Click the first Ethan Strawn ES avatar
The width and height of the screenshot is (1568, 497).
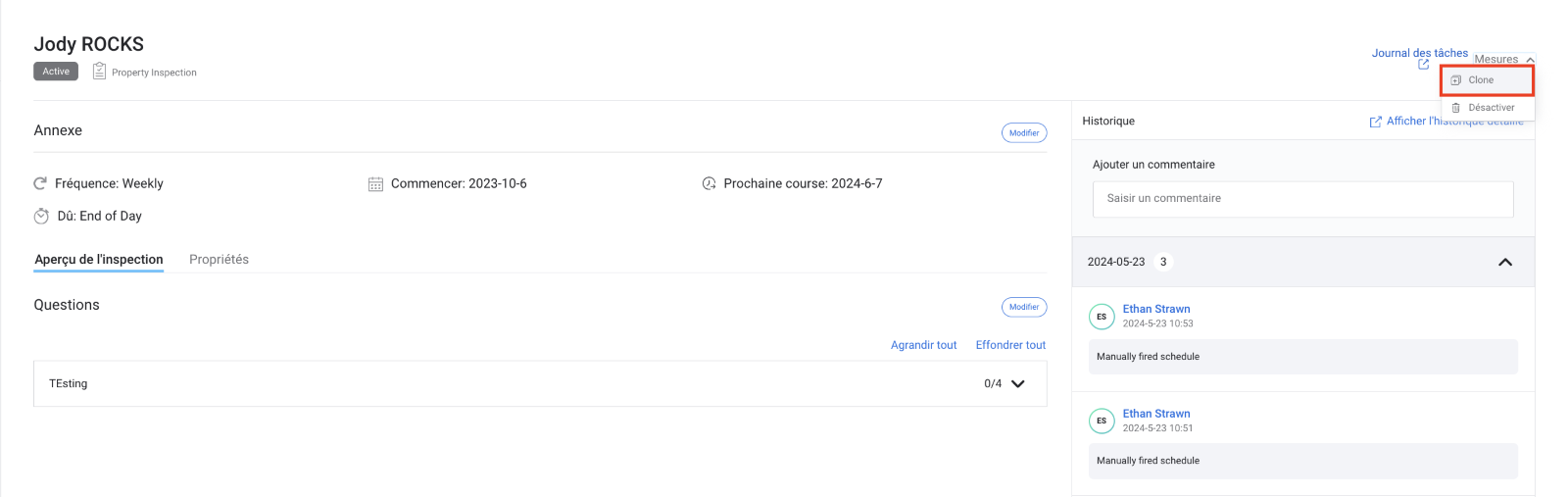point(1102,317)
